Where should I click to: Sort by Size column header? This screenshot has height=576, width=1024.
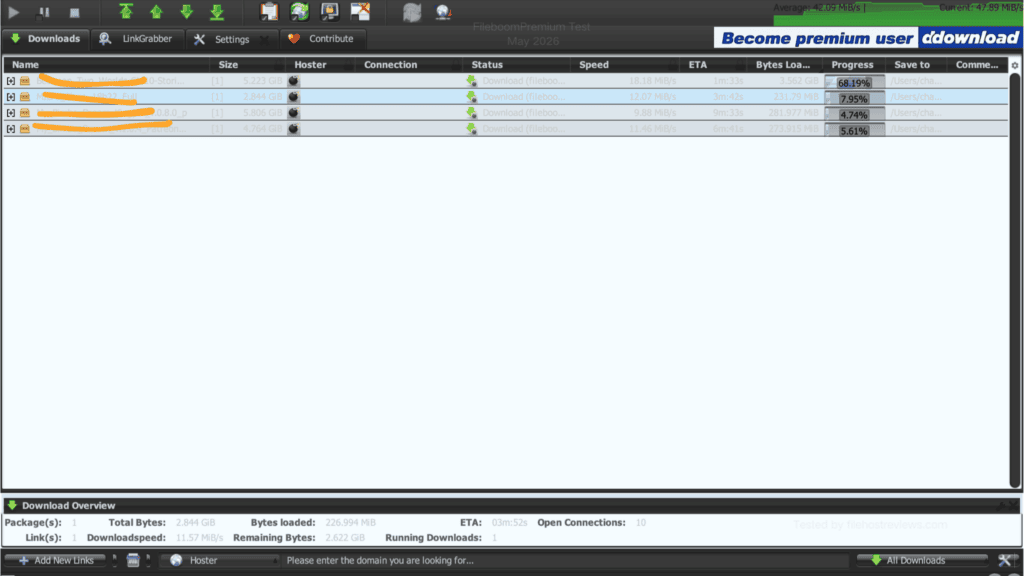(248, 65)
